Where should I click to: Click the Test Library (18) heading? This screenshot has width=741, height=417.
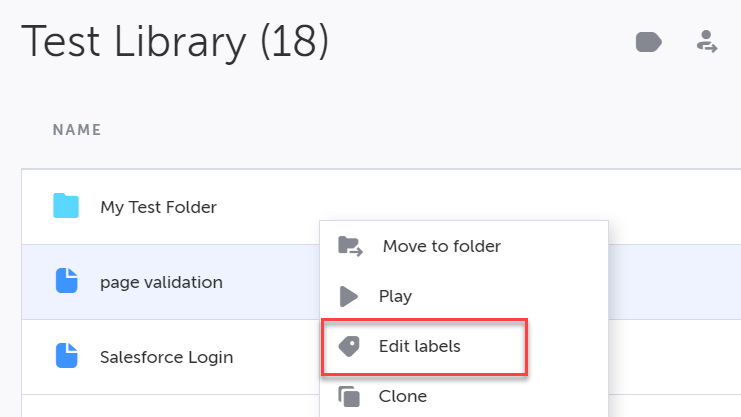tap(175, 42)
